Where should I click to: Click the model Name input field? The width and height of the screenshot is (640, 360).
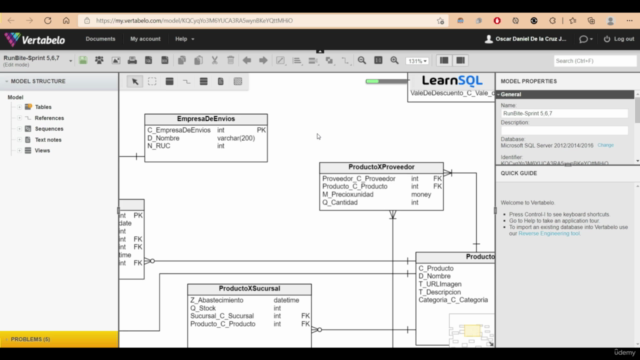pos(564,113)
